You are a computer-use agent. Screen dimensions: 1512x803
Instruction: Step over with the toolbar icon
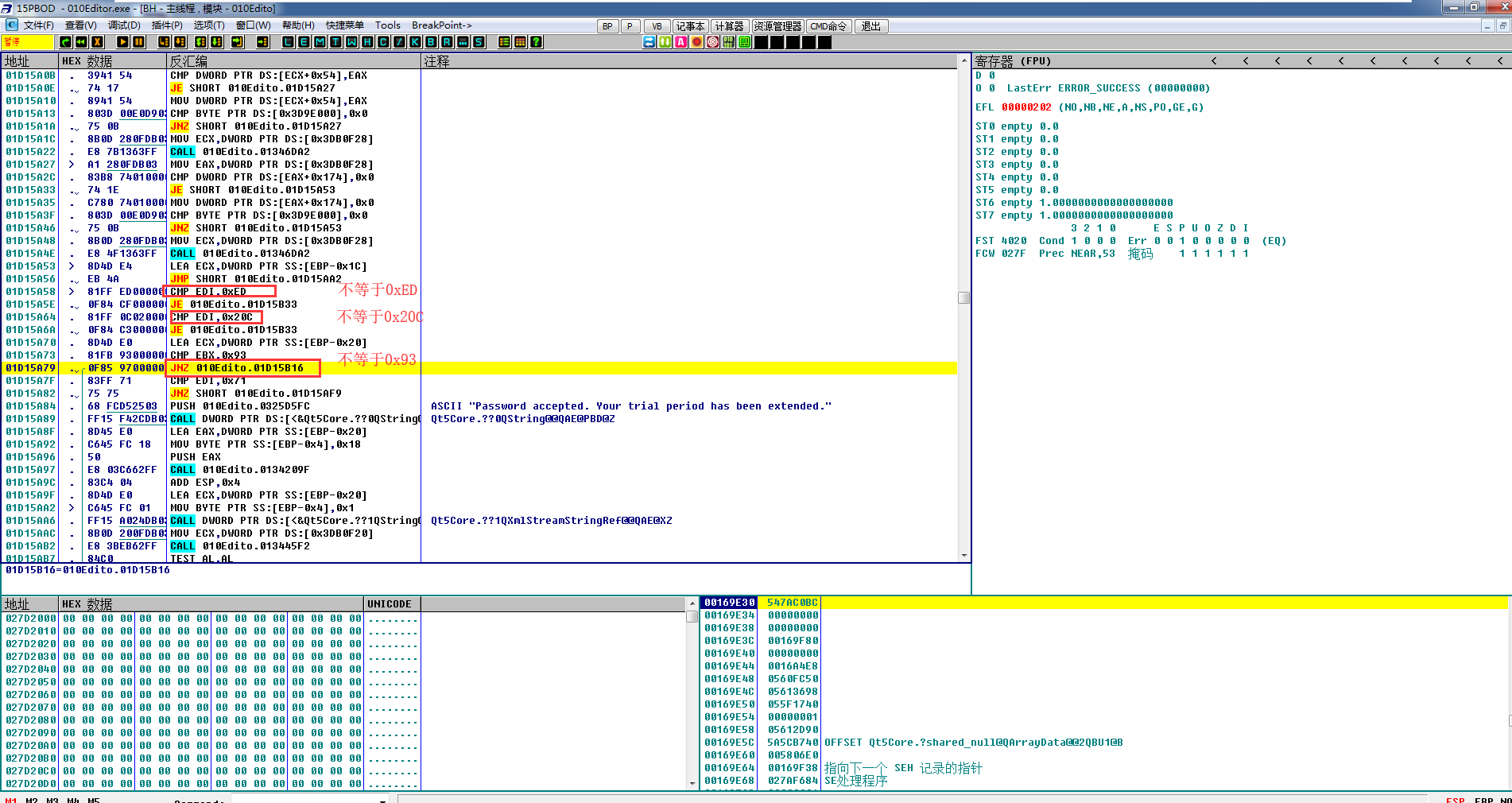[x=180, y=42]
